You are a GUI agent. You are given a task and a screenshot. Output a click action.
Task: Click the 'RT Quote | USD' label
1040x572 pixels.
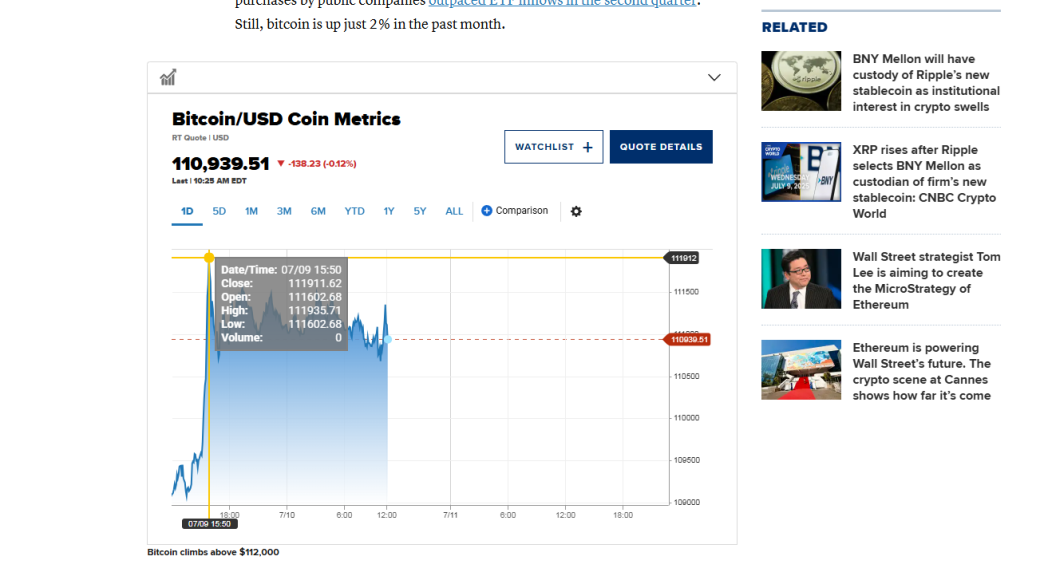(200, 138)
